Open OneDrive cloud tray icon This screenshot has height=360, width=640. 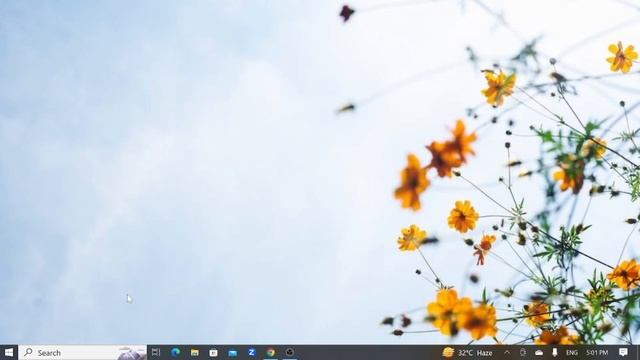tap(539, 352)
